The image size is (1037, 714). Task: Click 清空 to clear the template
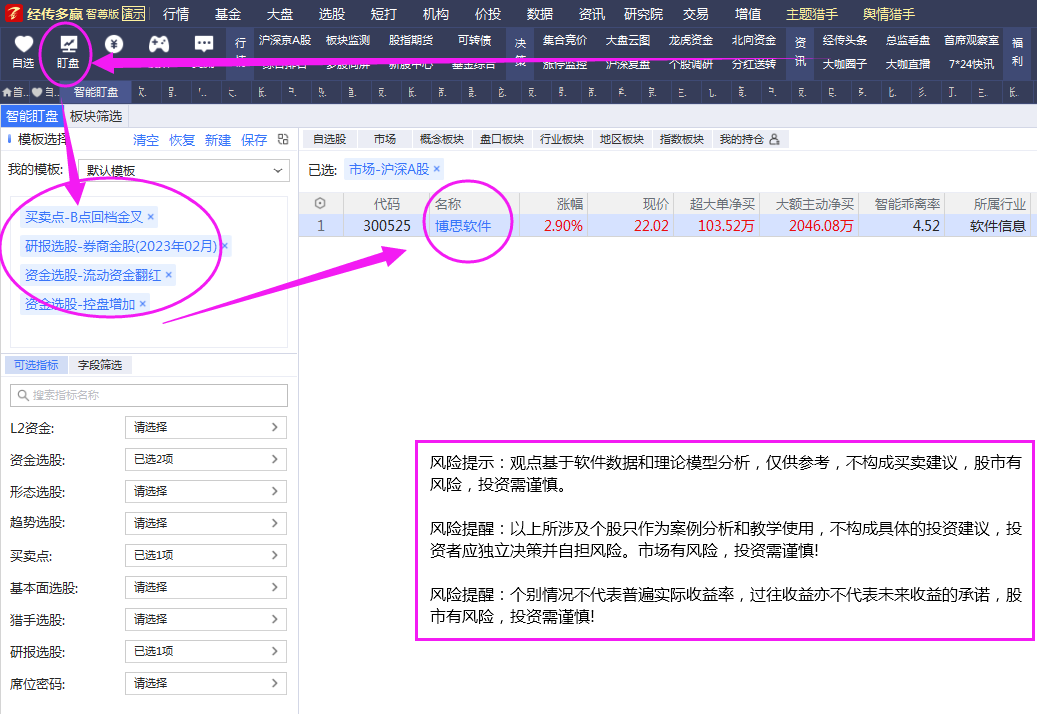pyautogui.click(x=146, y=140)
